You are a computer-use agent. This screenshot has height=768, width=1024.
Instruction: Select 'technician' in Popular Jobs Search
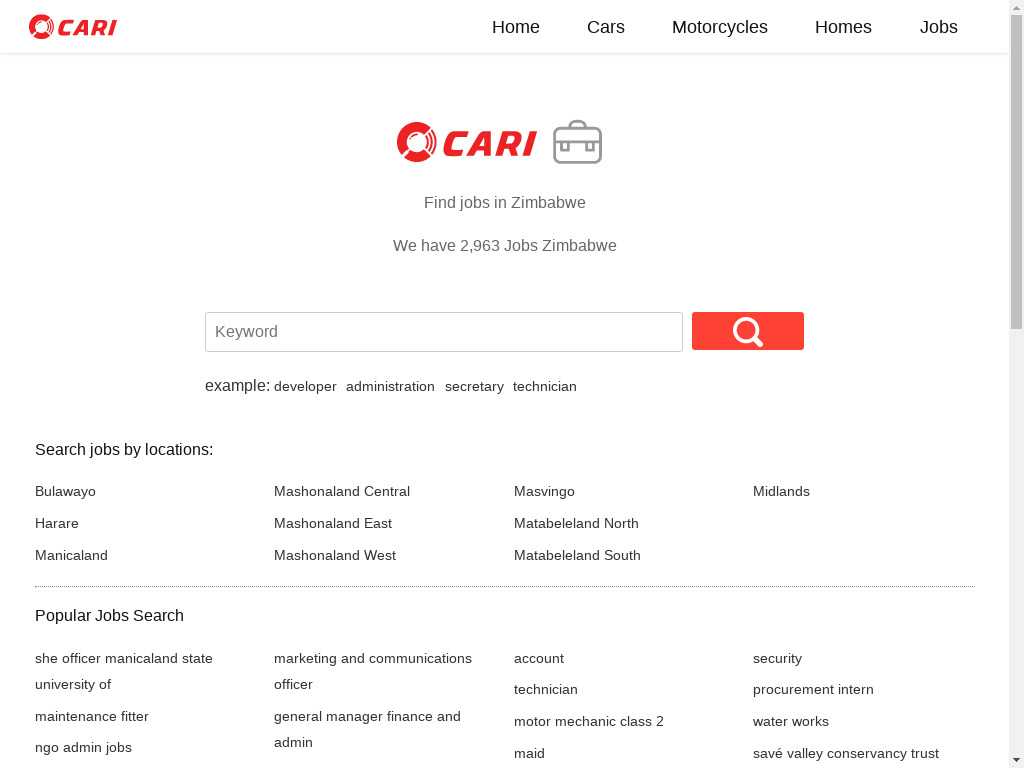pyautogui.click(x=545, y=690)
